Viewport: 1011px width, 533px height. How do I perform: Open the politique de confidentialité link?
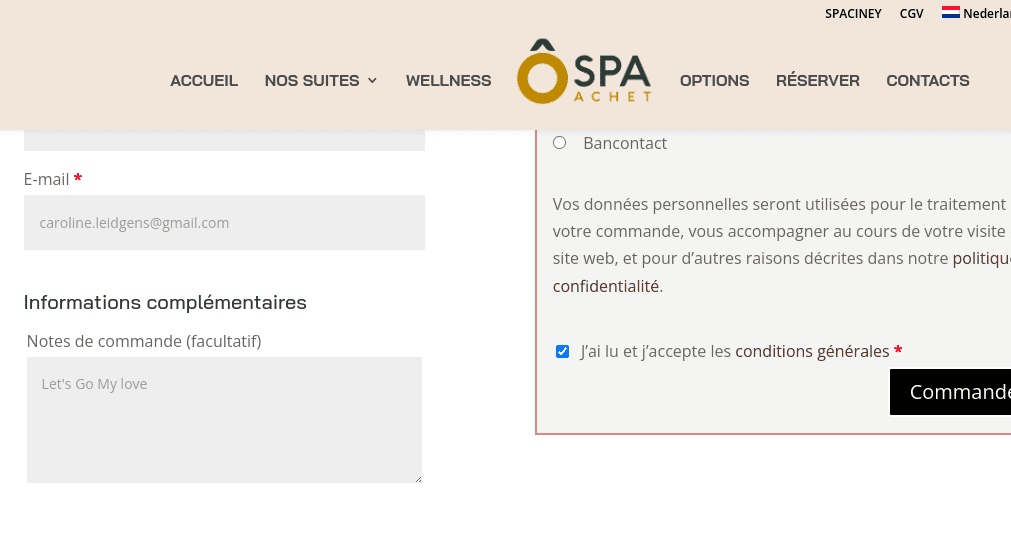781,272
